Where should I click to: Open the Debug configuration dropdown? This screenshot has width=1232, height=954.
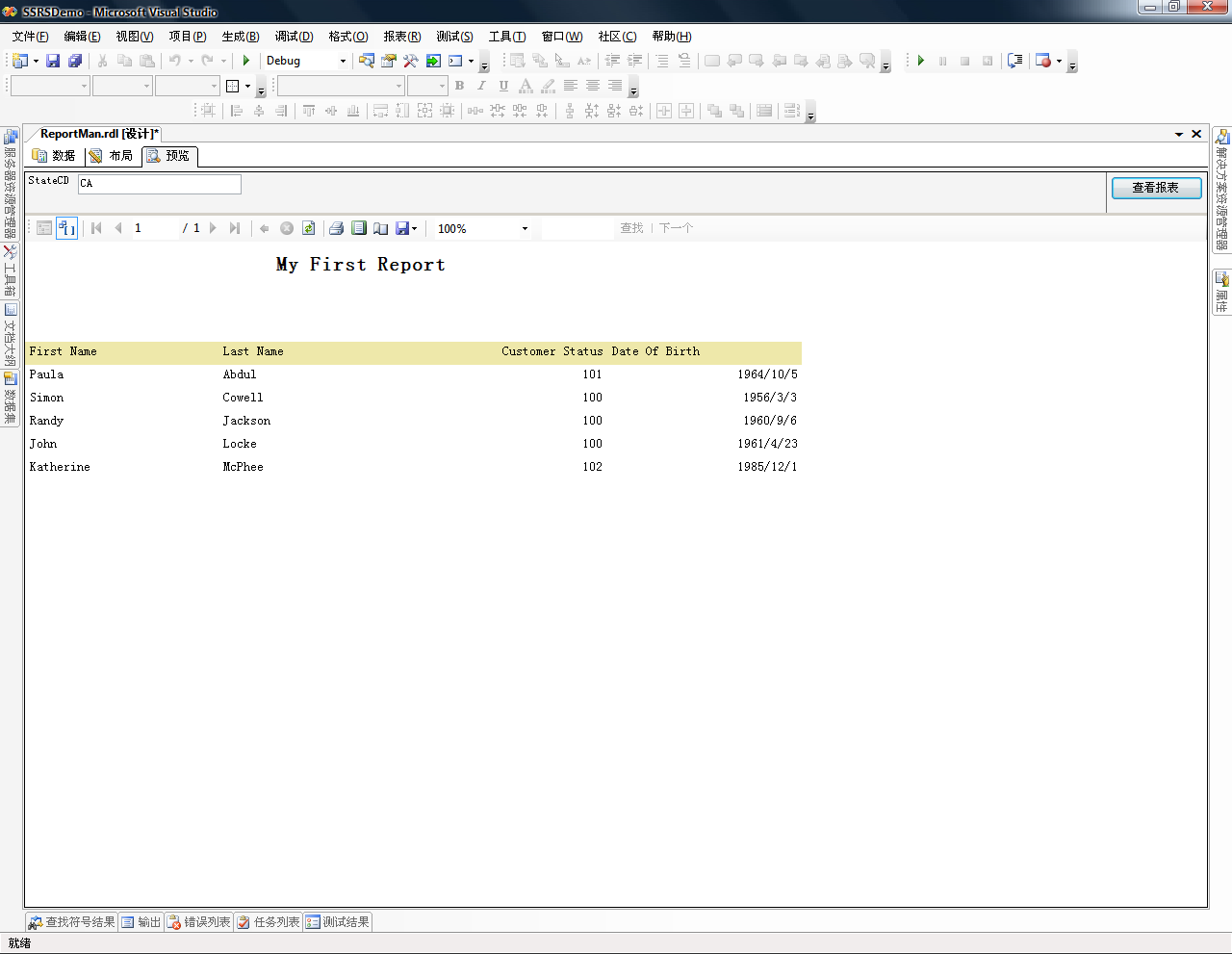click(x=343, y=61)
